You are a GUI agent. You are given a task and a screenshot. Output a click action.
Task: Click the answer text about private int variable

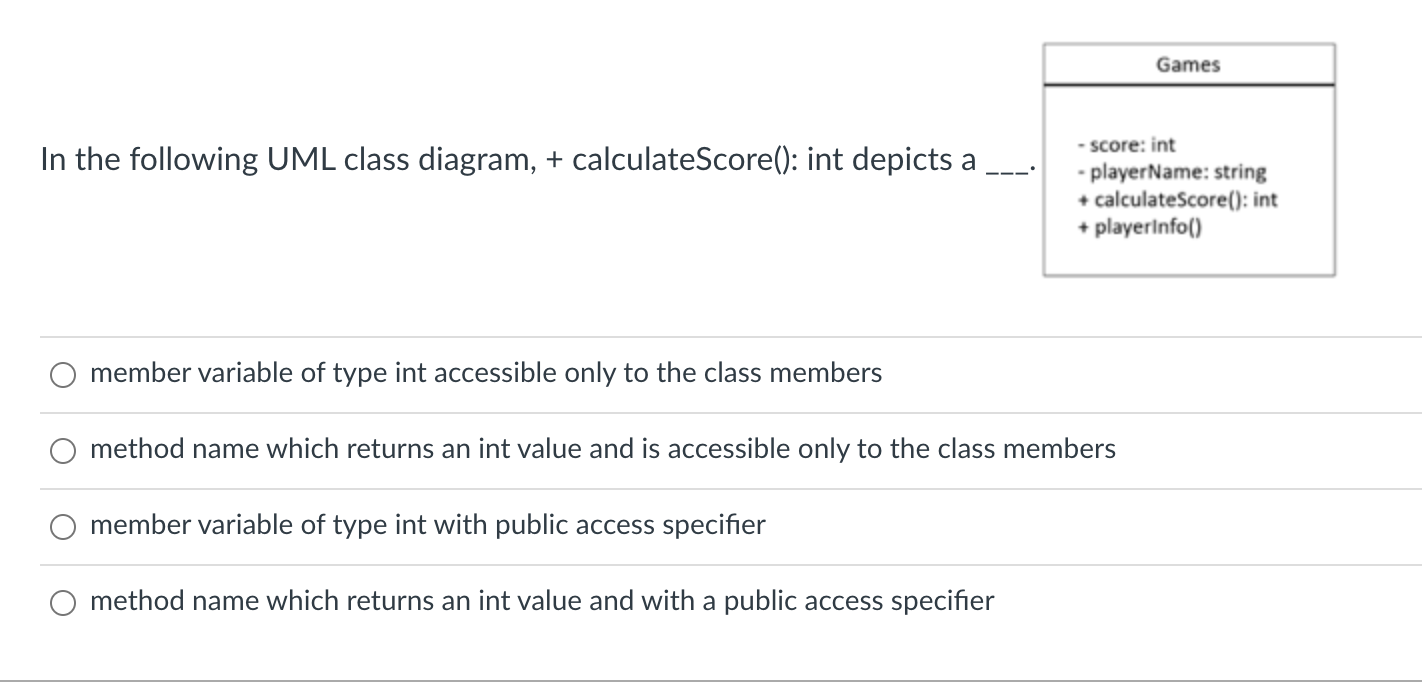pos(485,373)
